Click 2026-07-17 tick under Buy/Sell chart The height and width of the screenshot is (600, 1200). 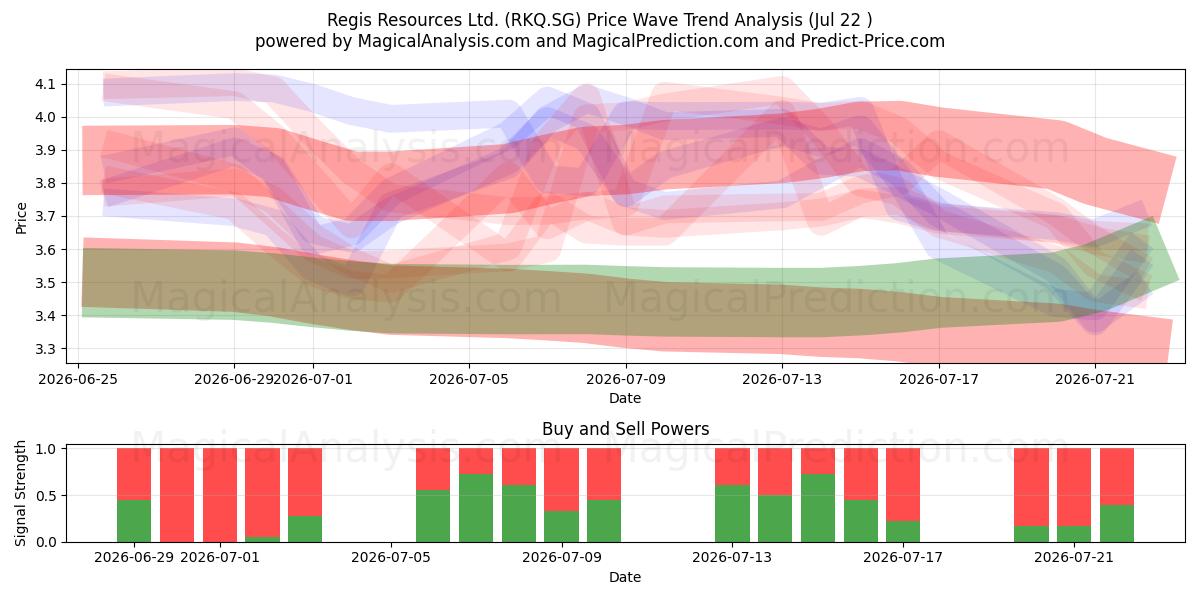(903, 558)
